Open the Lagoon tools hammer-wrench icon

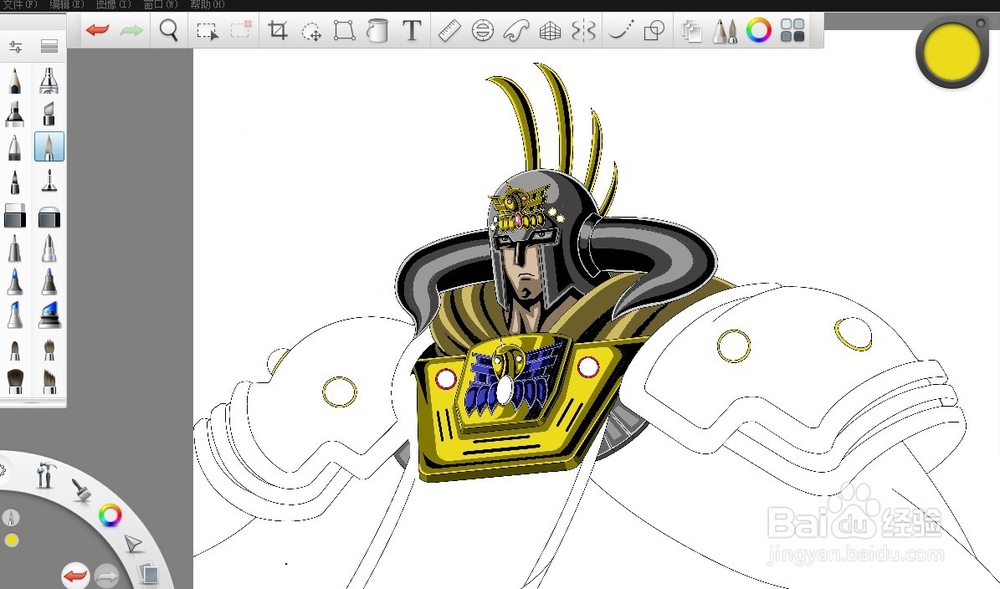click(45, 474)
